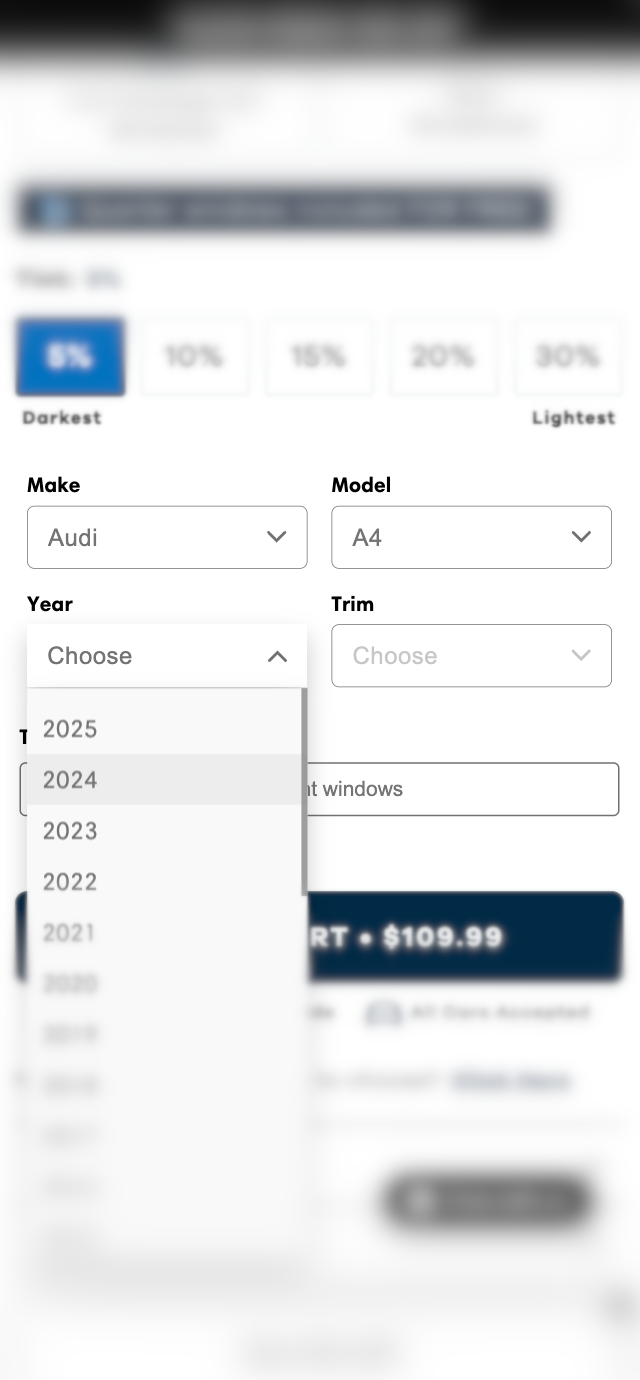Image resolution: width=640 pixels, height=1380 pixels.
Task: Click the down chevron beside A4
Action: 581,537
